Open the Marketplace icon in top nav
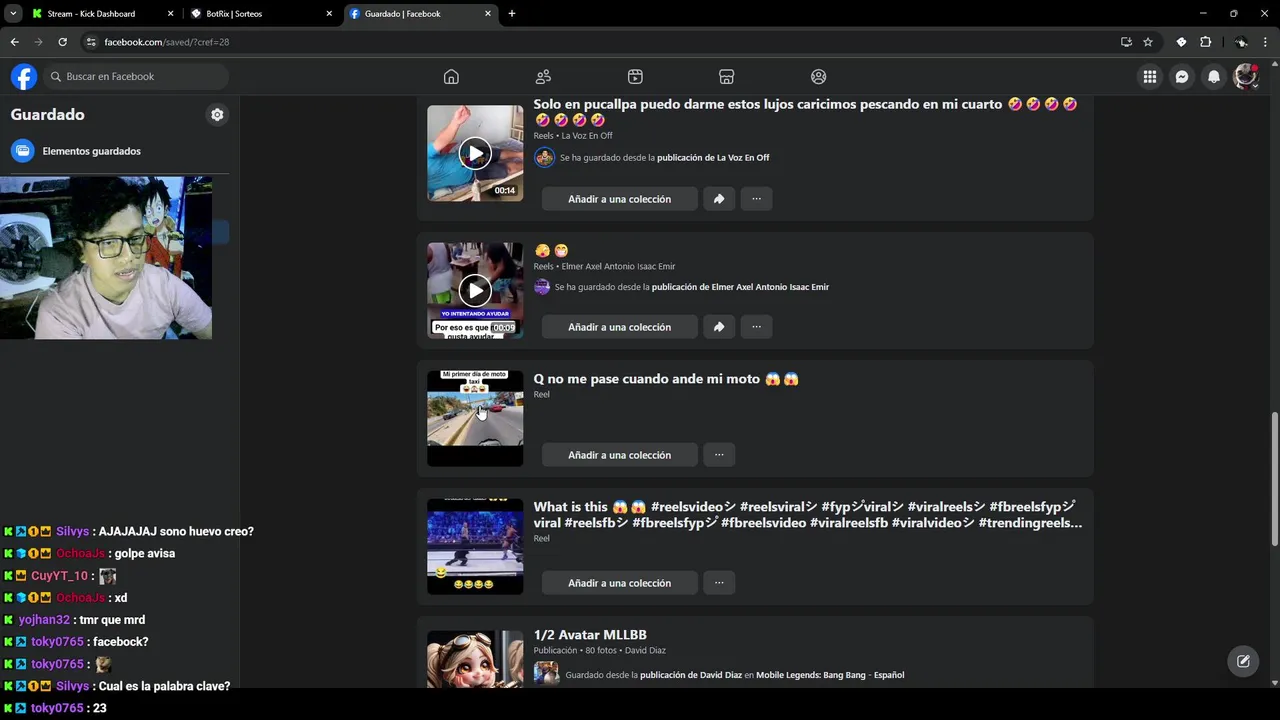The image size is (1280, 720). coord(727,77)
